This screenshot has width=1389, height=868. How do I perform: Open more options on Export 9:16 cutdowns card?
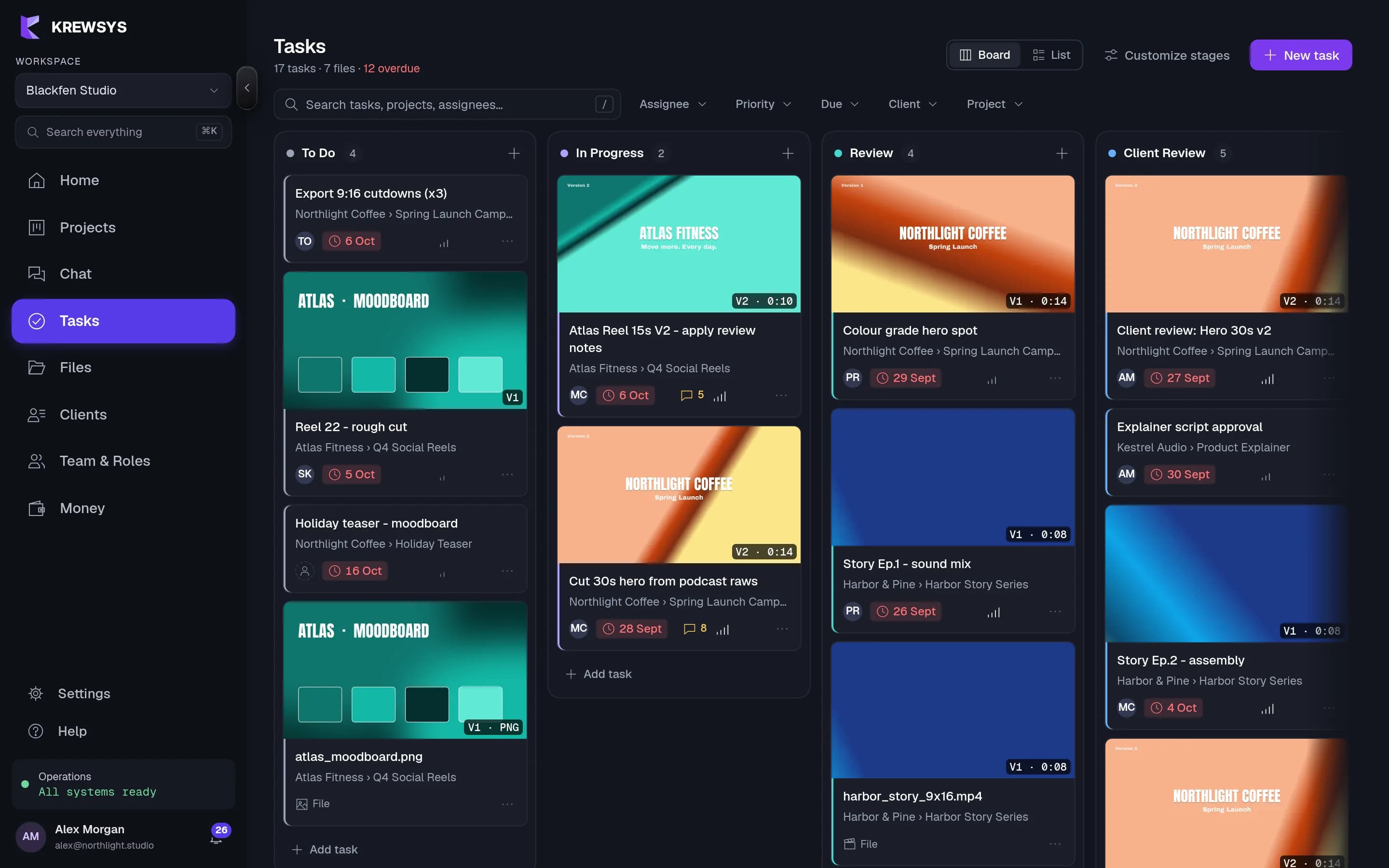(507, 241)
